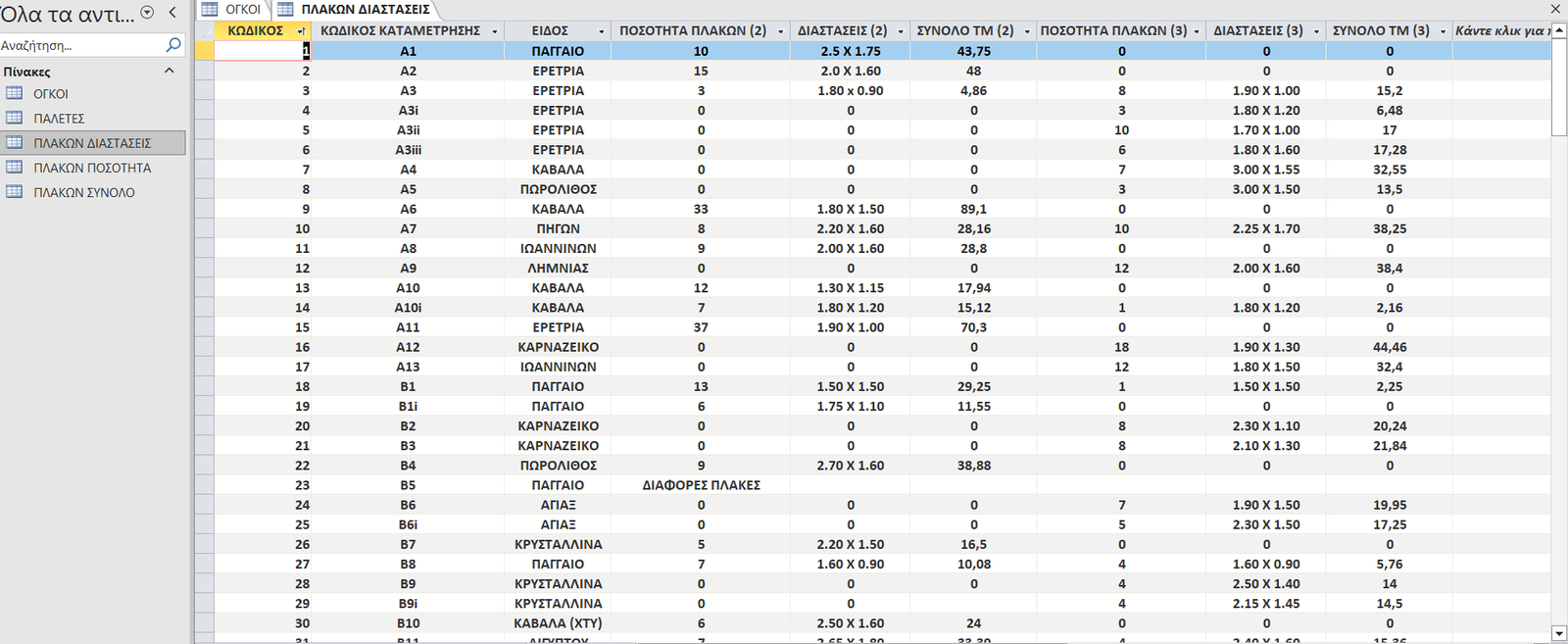
Task: Click the ΠΑΛΕΤΕΣ table icon in navigation pane
Action: point(15,118)
